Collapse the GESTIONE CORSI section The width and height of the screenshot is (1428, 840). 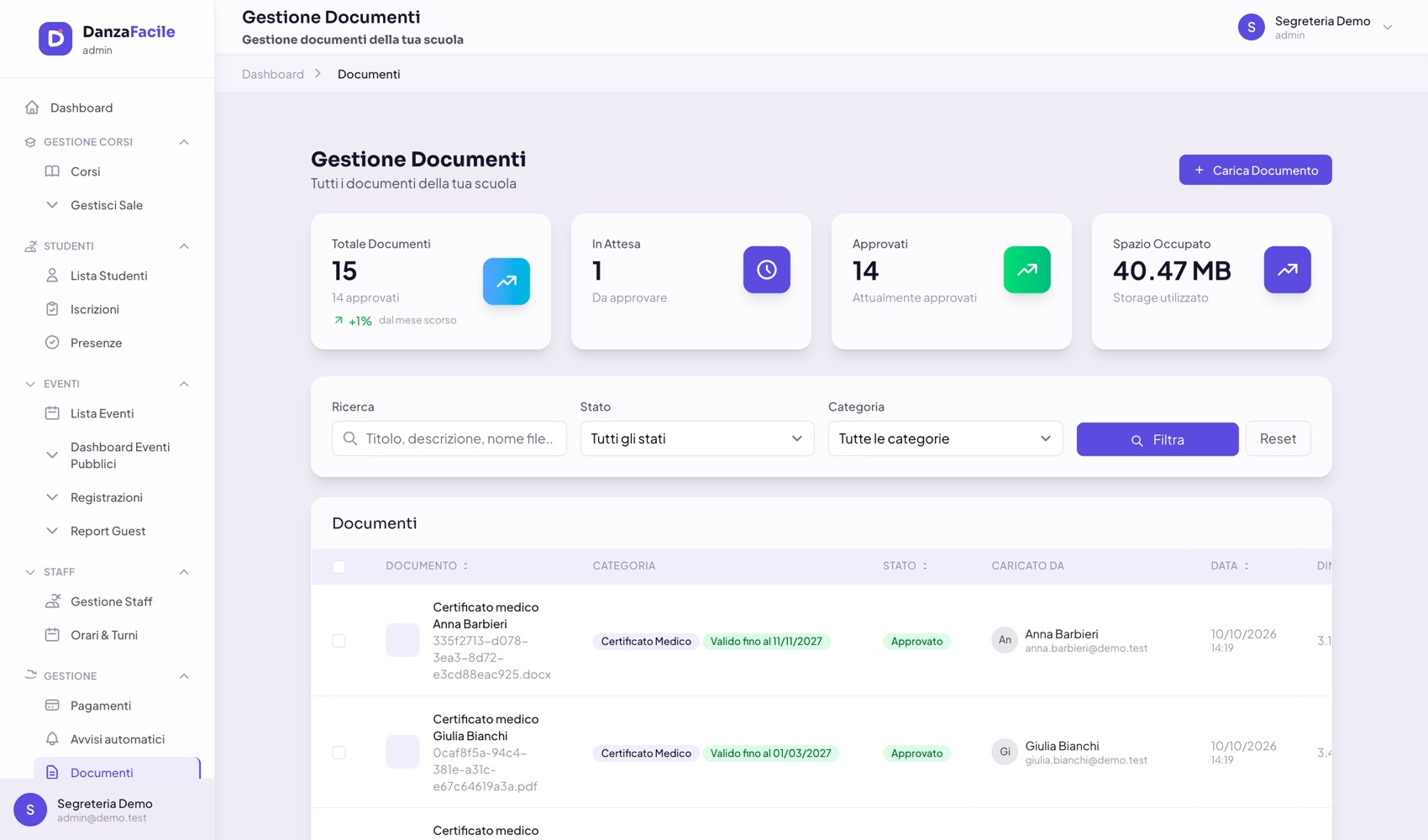[184, 142]
